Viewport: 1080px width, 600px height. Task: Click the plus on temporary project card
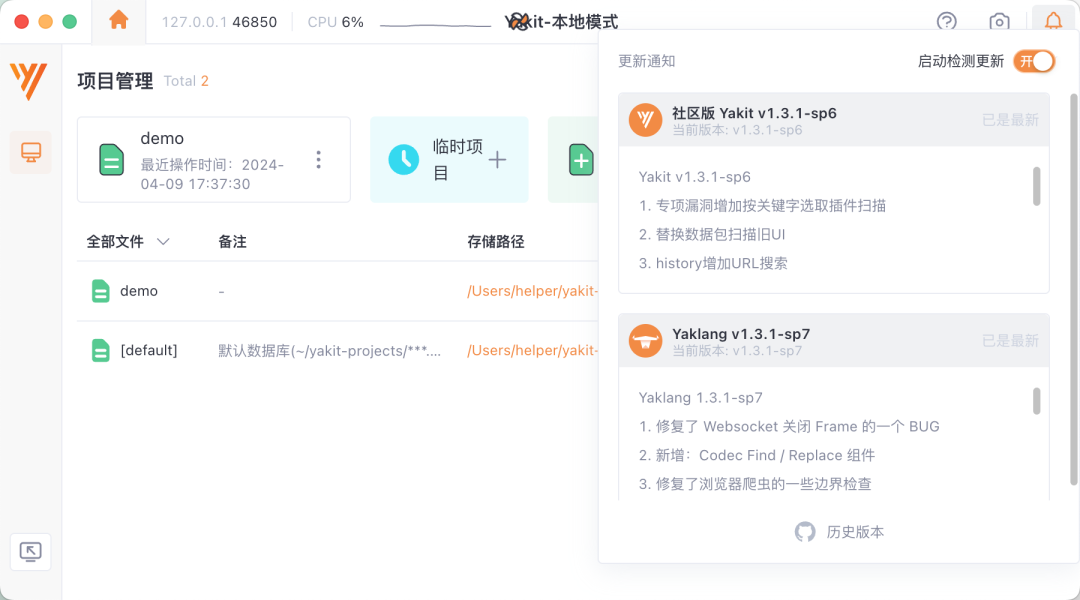(497, 160)
